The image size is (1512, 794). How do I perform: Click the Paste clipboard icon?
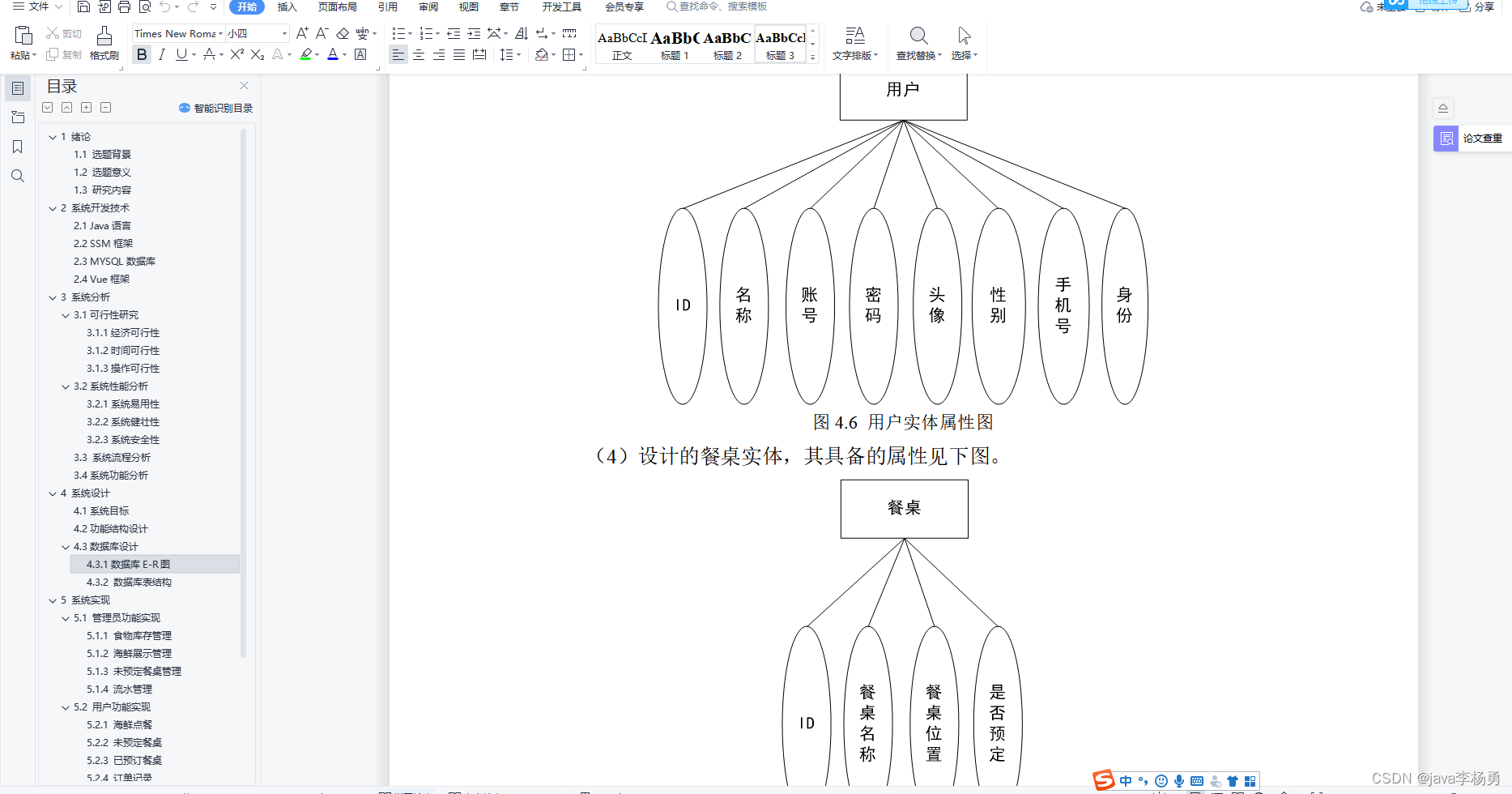click(23, 35)
